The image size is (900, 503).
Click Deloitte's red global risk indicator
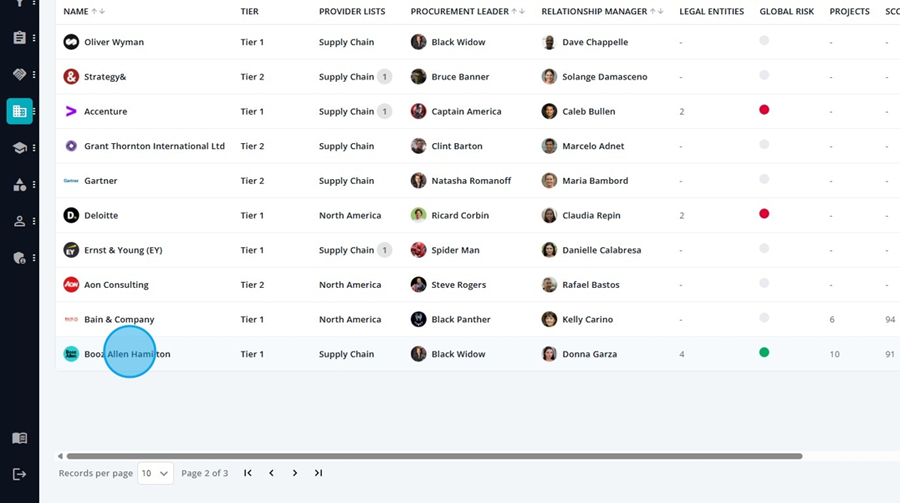click(x=764, y=214)
